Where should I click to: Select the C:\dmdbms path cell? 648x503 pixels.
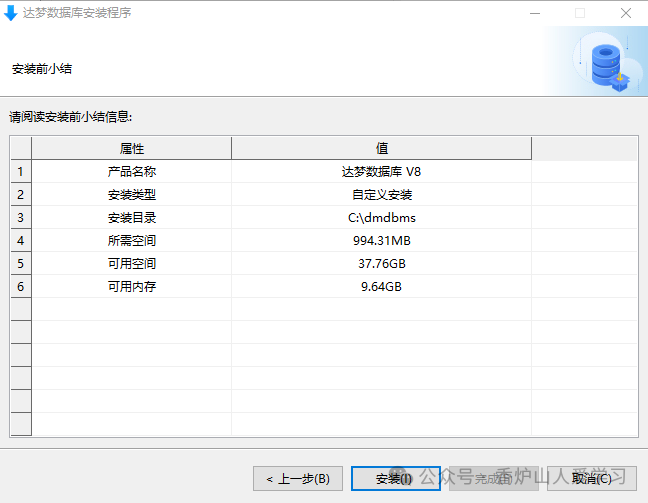(381, 217)
